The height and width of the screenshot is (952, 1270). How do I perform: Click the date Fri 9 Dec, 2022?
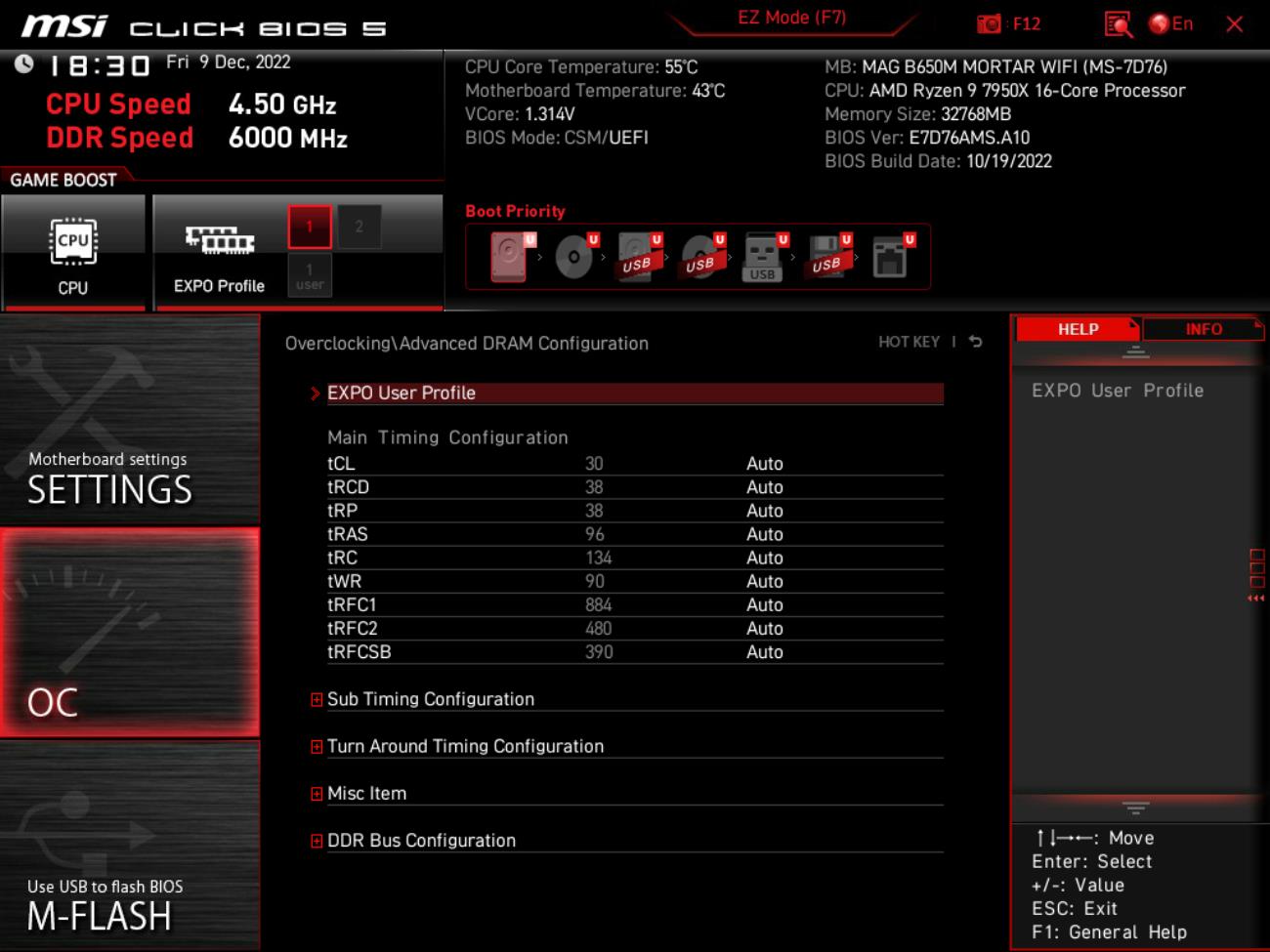(228, 62)
